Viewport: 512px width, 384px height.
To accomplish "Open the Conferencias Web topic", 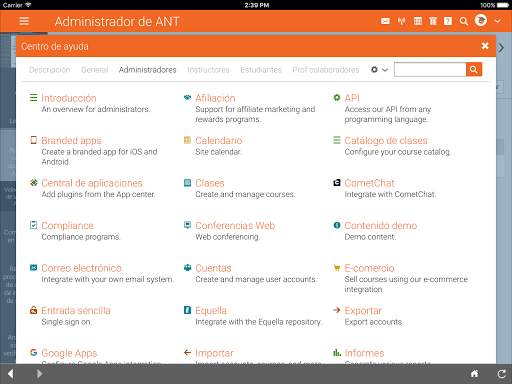I will coord(235,226).
